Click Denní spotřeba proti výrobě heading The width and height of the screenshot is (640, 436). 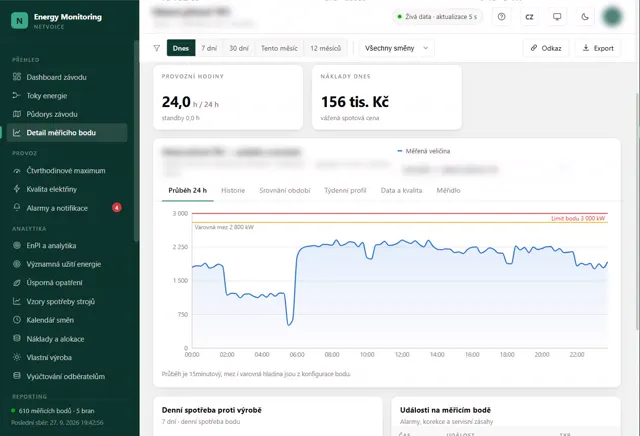coord(211,410)
